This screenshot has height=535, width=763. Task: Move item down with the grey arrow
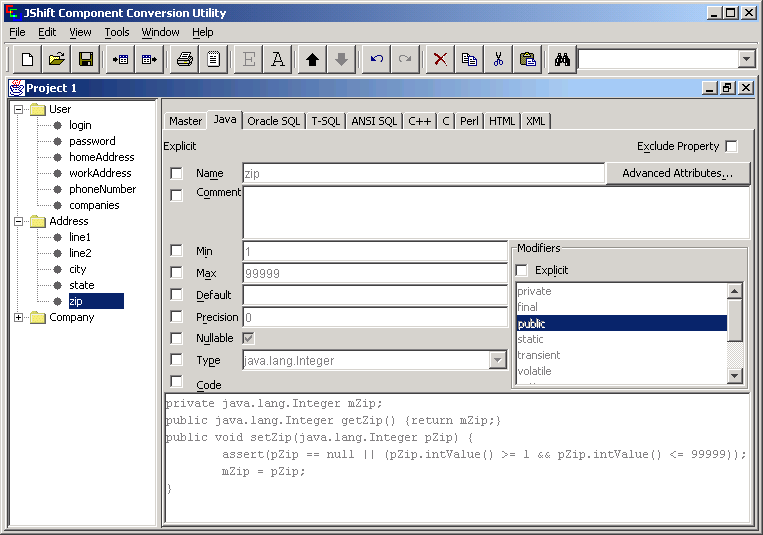tap(342, 59)
